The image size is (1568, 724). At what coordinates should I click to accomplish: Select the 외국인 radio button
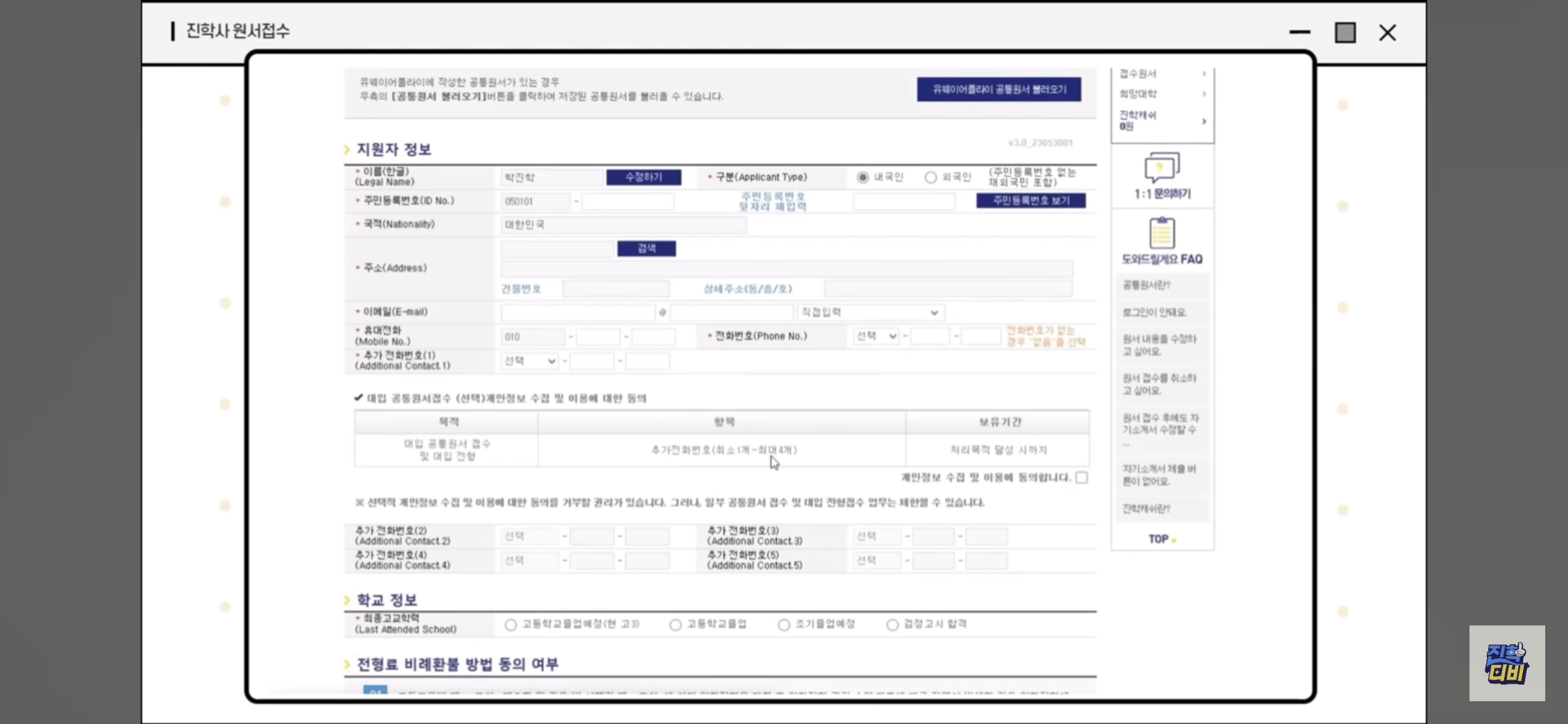coord(931,178)
